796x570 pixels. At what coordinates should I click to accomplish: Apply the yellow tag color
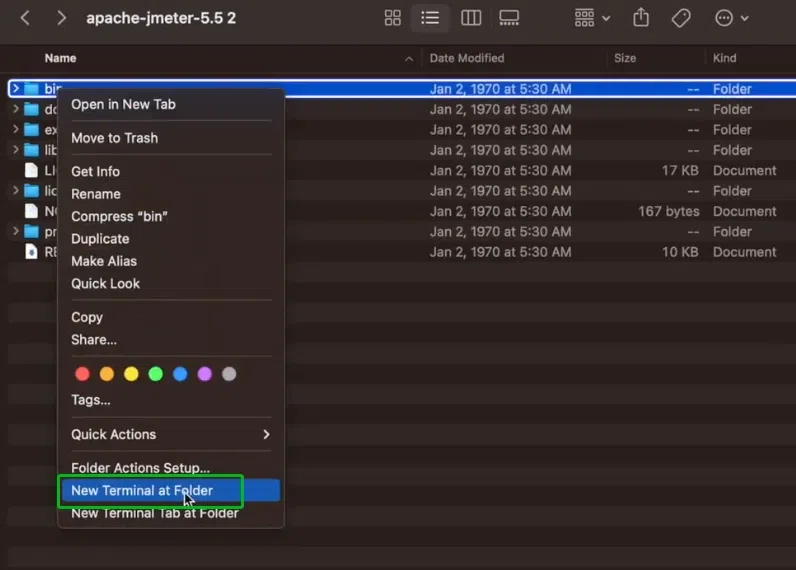[x=131, y=374]
